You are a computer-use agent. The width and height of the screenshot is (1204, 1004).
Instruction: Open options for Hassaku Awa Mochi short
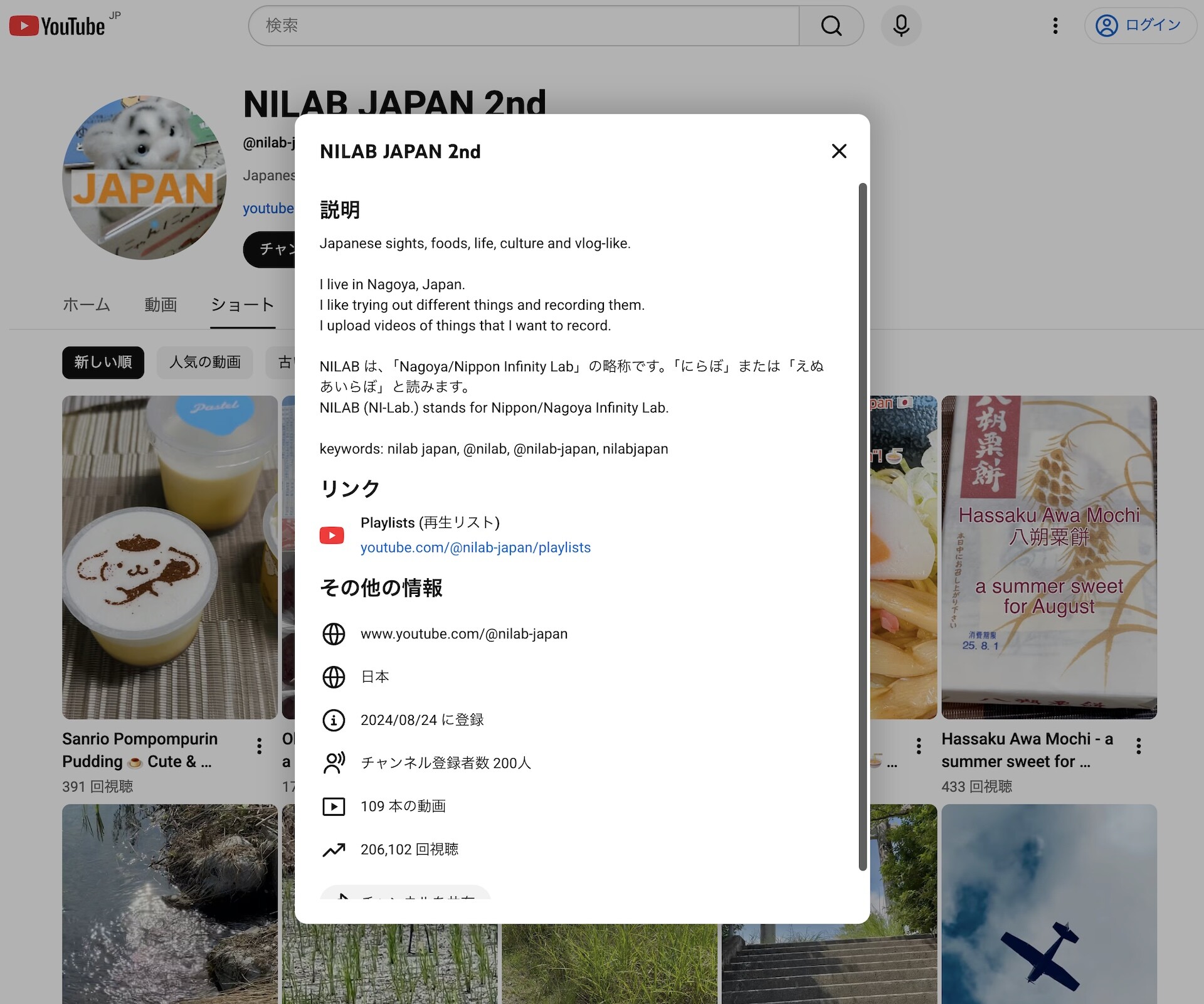click(1138, 746)
